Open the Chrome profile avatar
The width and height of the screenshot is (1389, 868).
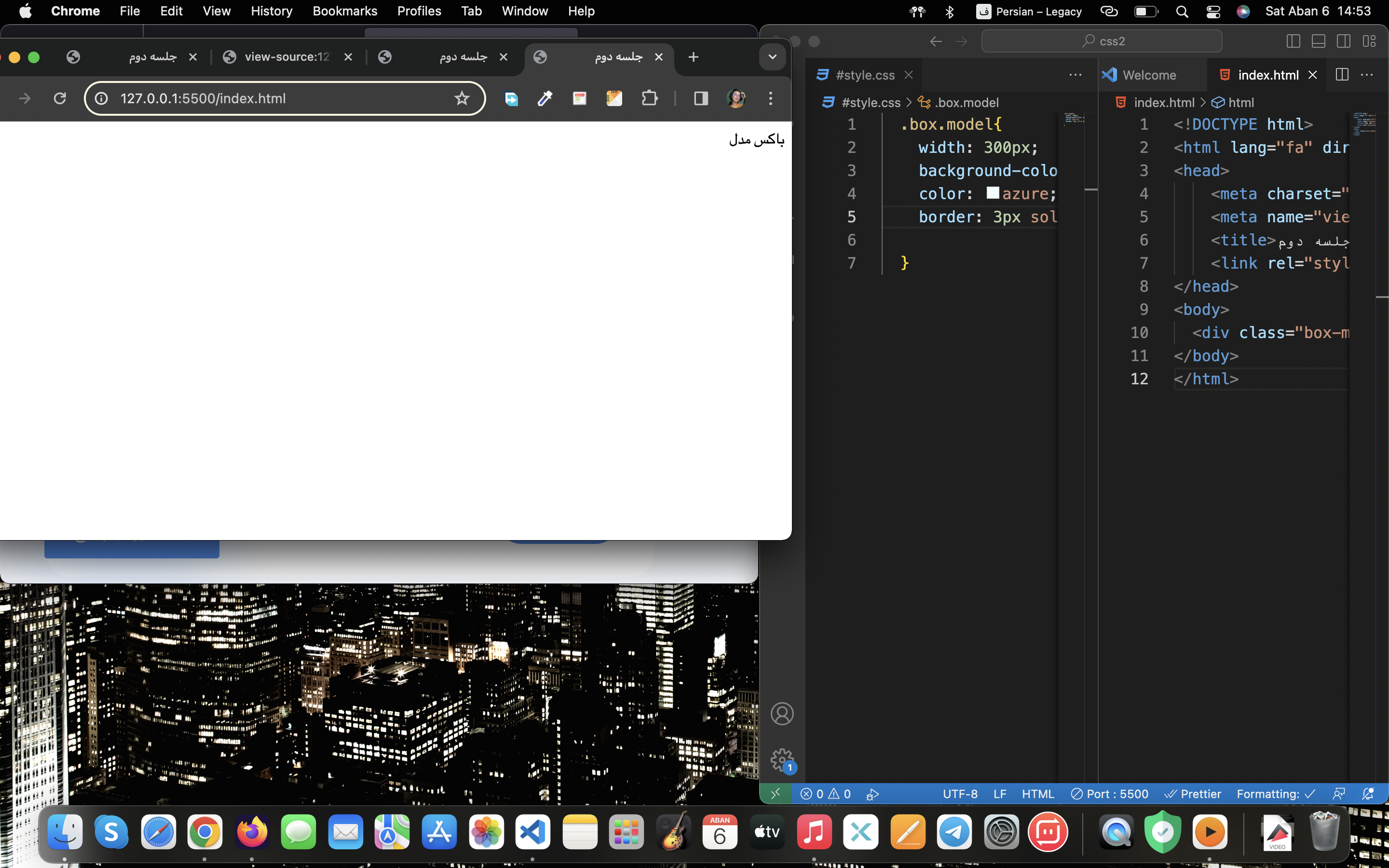736,98
